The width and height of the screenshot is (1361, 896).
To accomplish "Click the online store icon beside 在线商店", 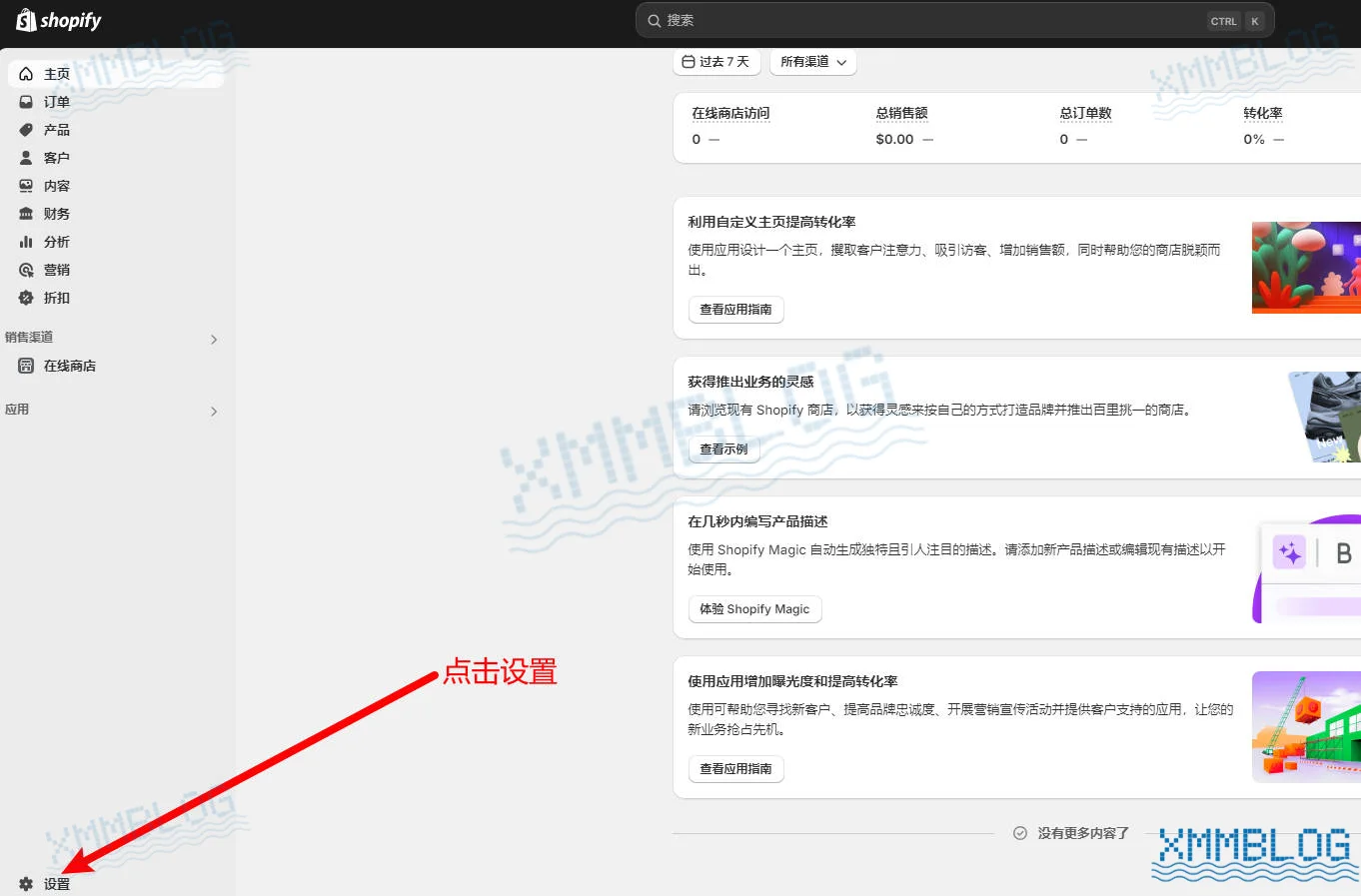I will (x=26, y=366).
